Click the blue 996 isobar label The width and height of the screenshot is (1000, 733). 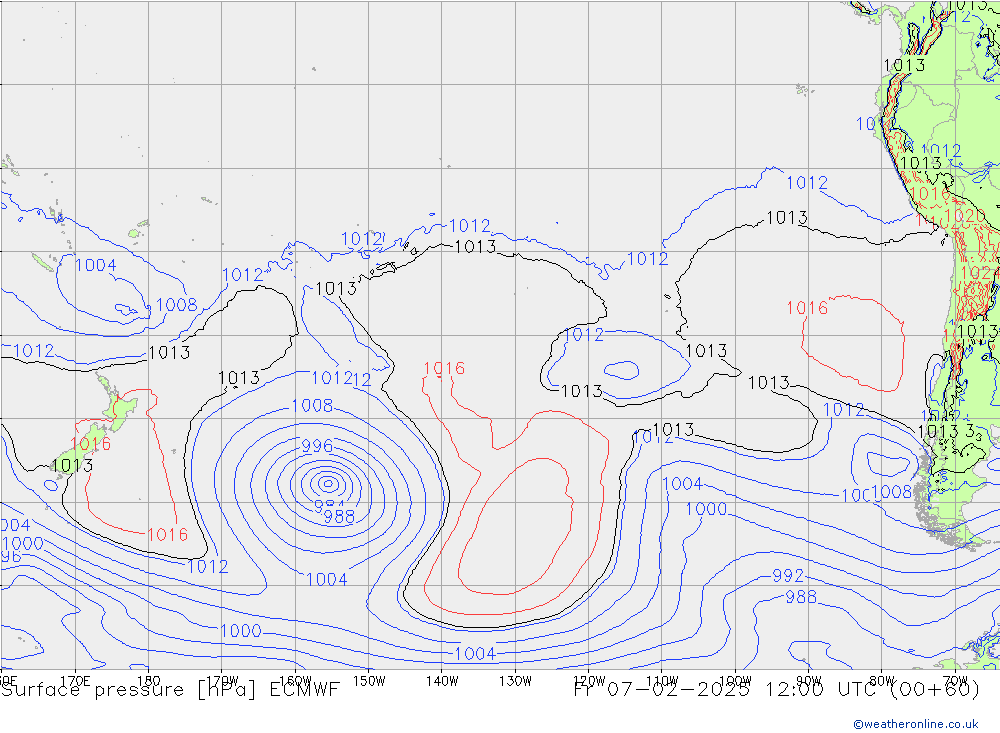tap(317, 446)
